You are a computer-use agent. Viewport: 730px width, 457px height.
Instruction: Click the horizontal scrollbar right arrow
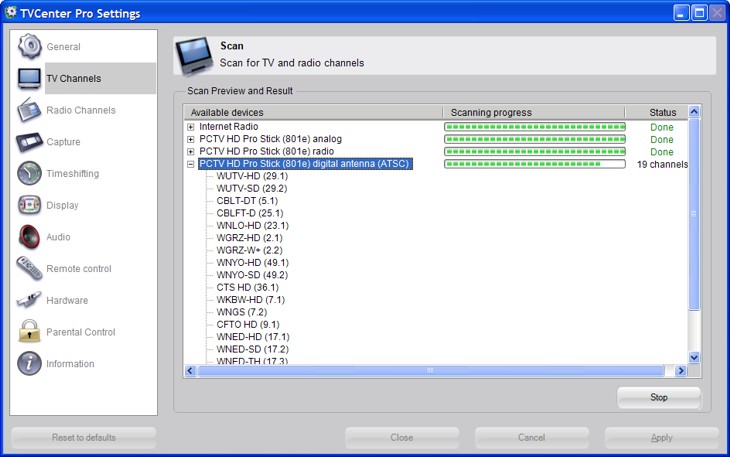pos(681,370)
